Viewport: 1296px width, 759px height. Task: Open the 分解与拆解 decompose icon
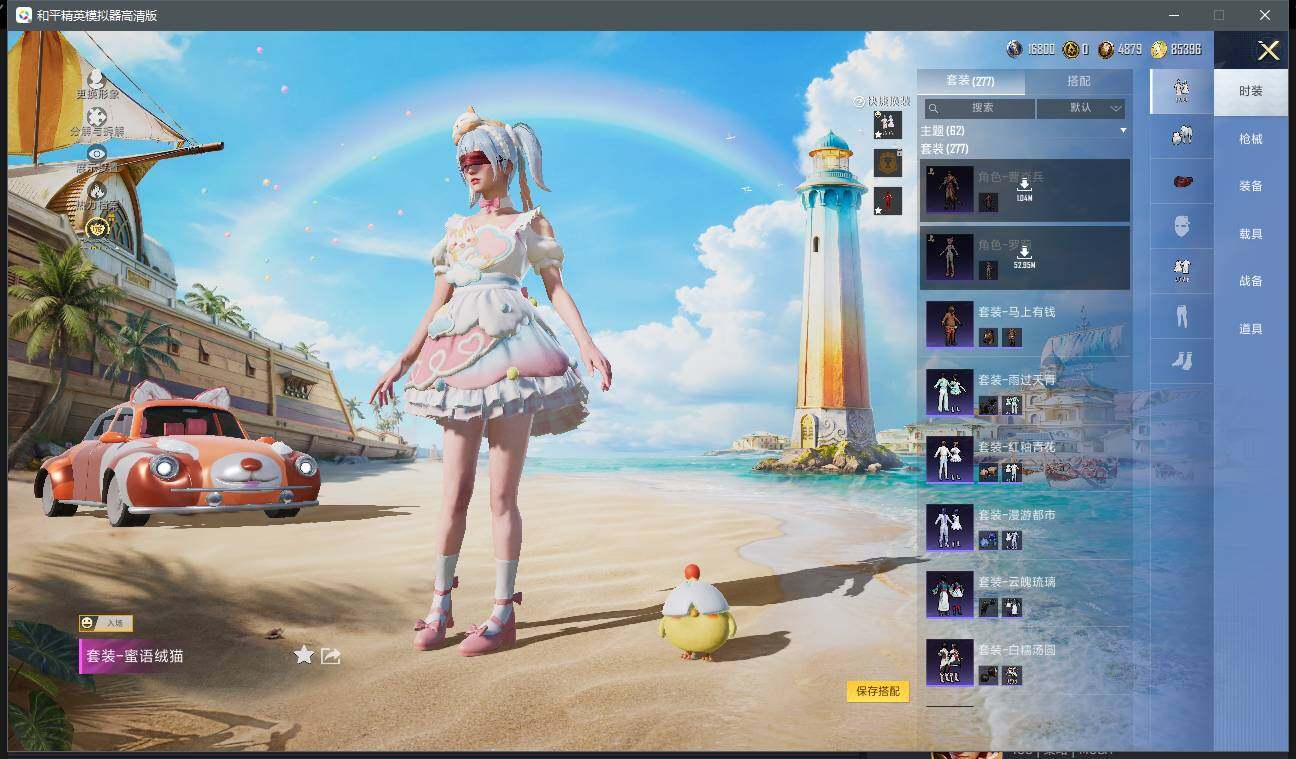96,117
